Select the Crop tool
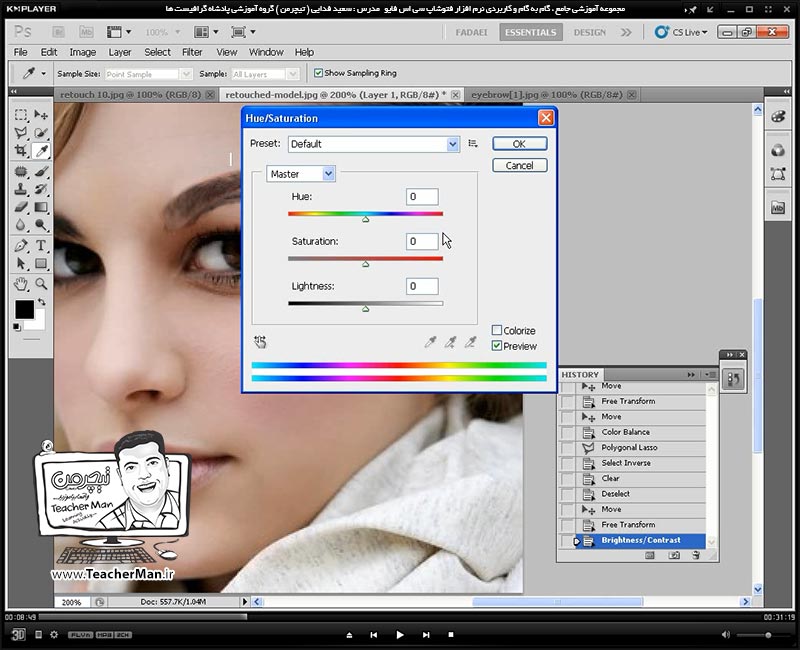The width and height of the screenshot is (800, 650). [x=21, y=151]
